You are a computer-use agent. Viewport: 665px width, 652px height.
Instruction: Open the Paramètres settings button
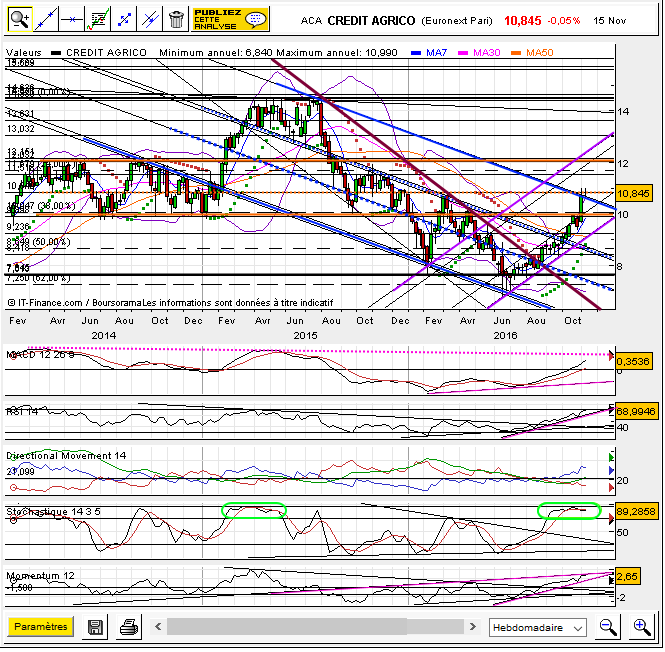point(41,627)
